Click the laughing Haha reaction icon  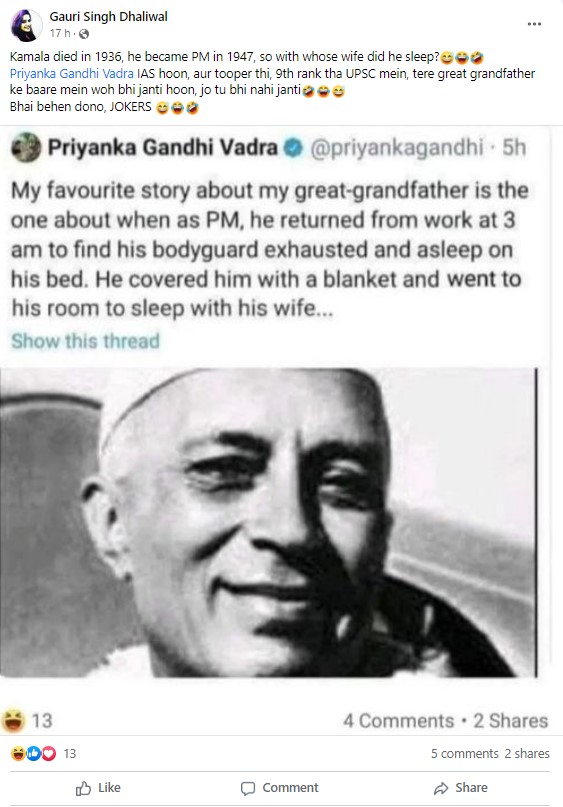[x=18, y=754]
